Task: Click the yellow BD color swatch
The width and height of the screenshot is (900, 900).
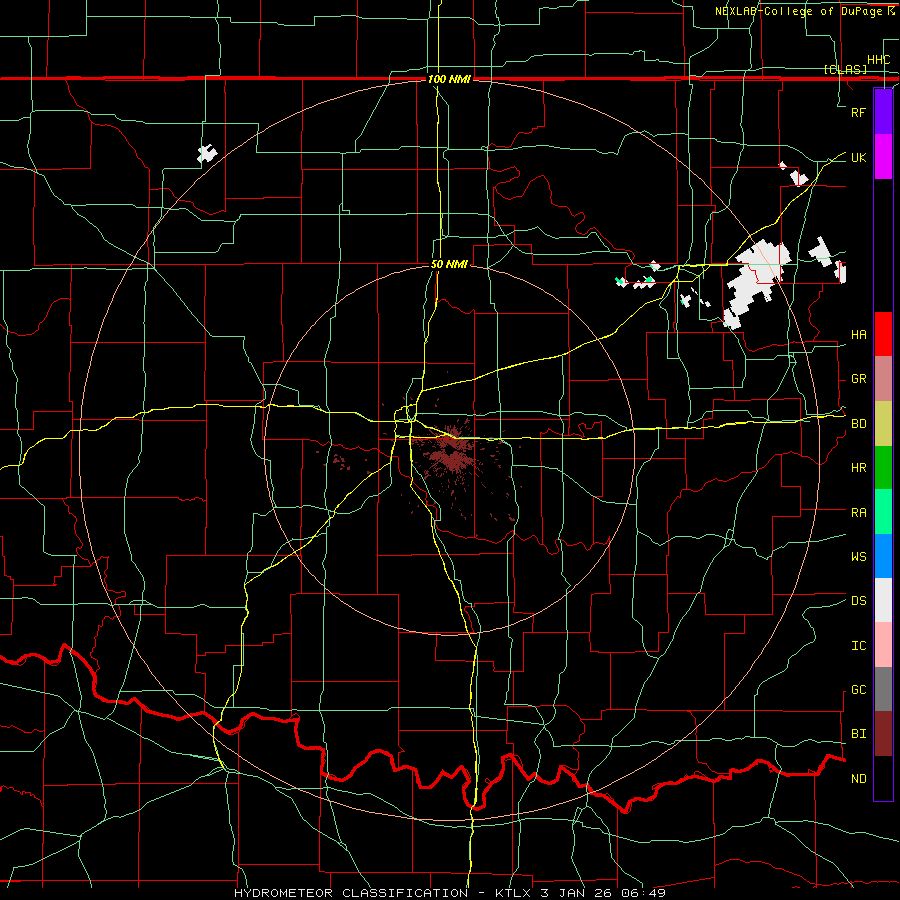Action: (x=883, y=424)
